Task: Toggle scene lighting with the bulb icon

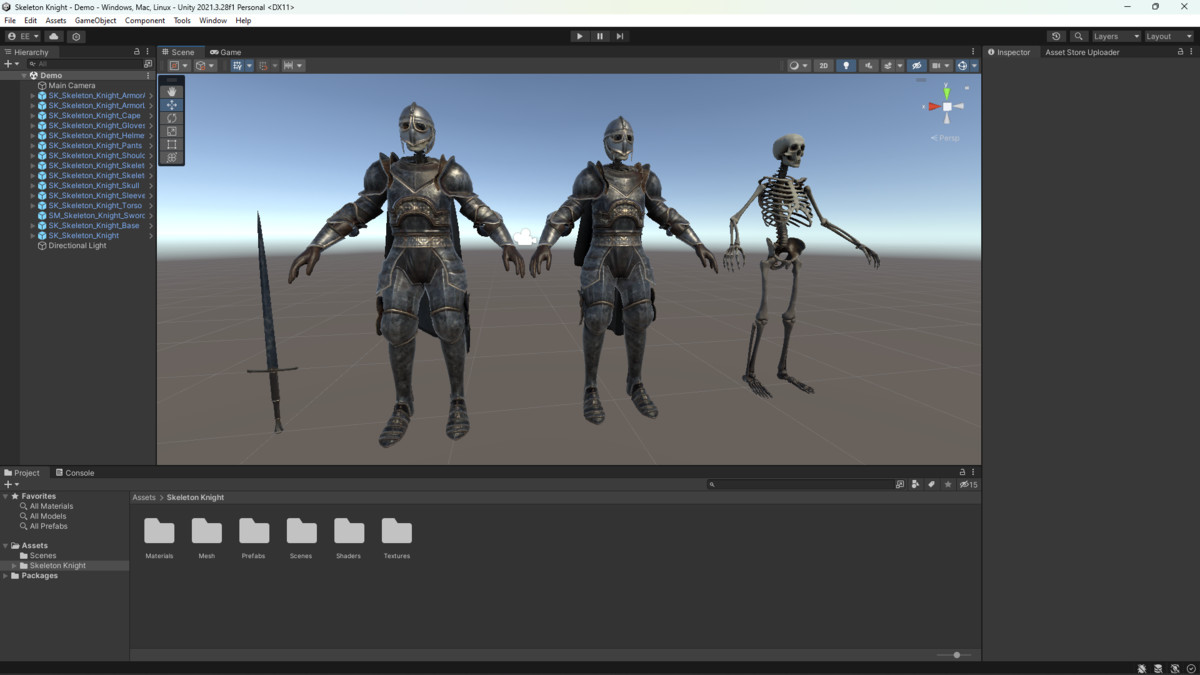Action: (845, 65)
